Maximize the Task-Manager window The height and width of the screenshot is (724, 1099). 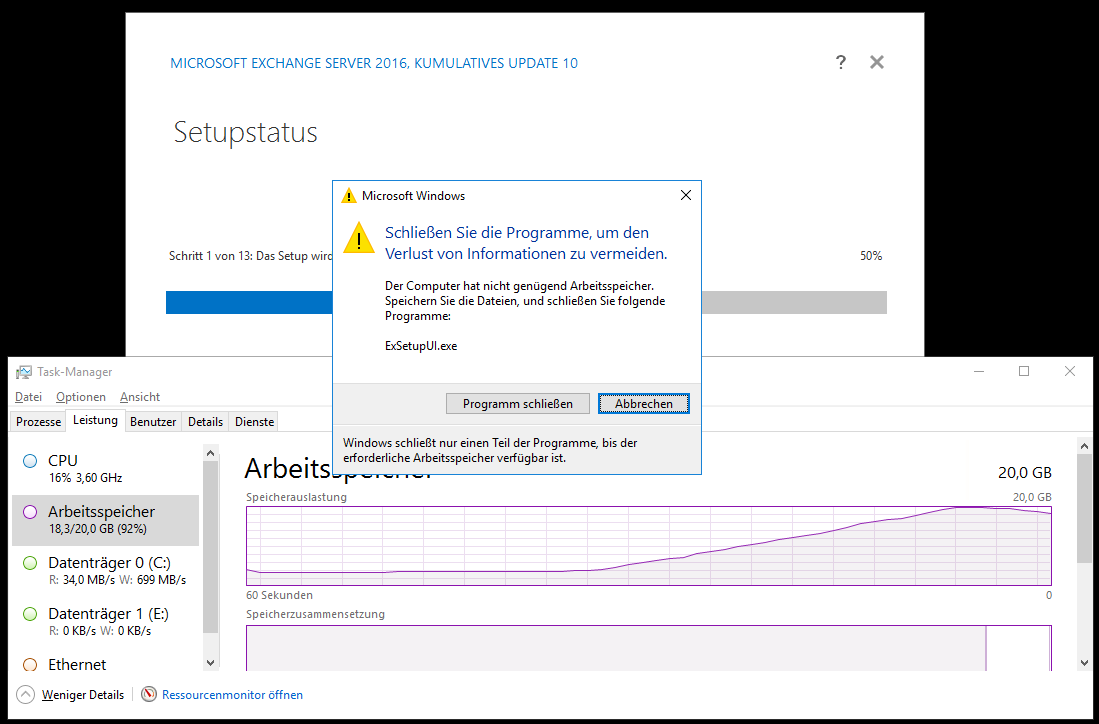(1024, 371)
